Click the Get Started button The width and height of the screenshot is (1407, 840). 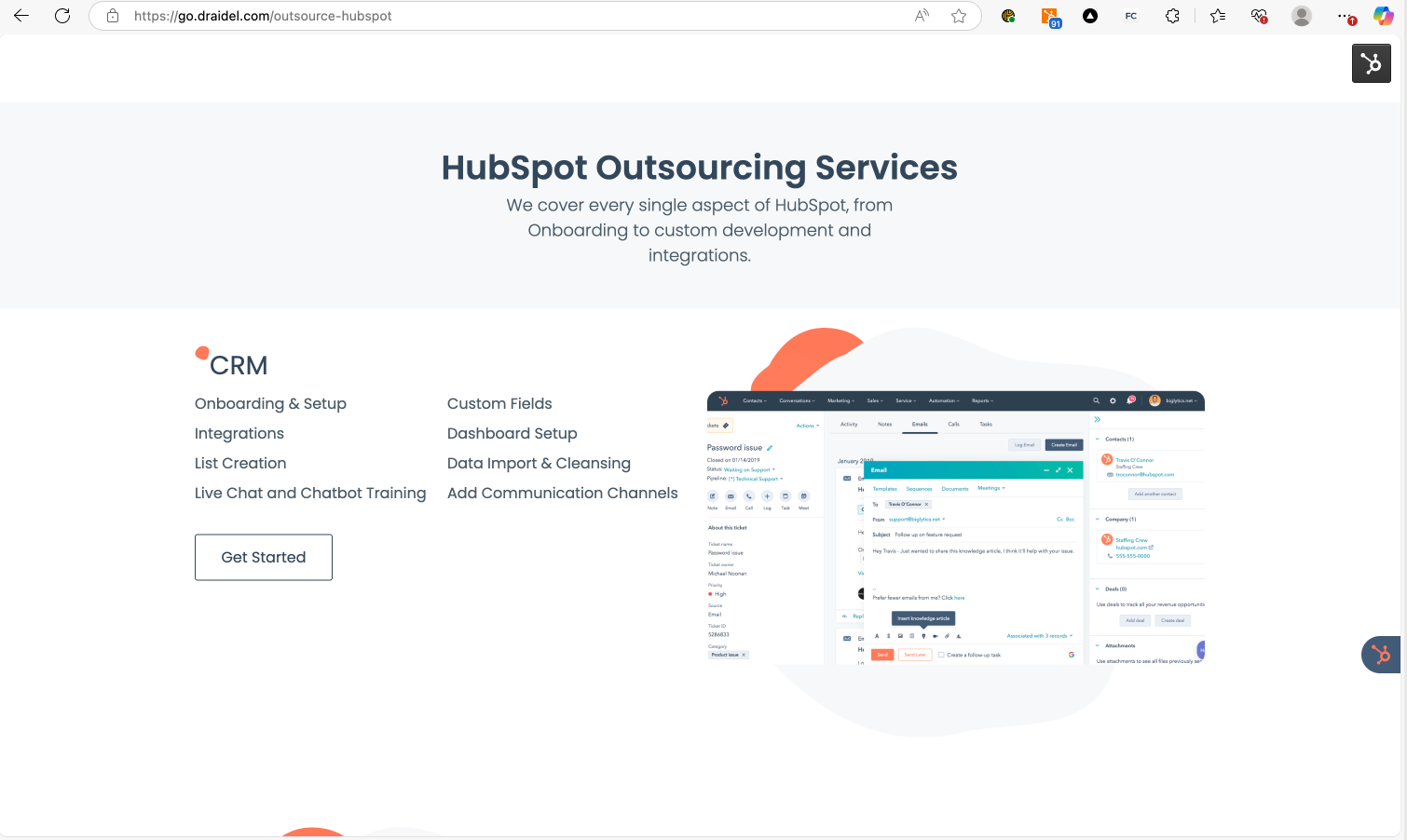pos(264,557)
